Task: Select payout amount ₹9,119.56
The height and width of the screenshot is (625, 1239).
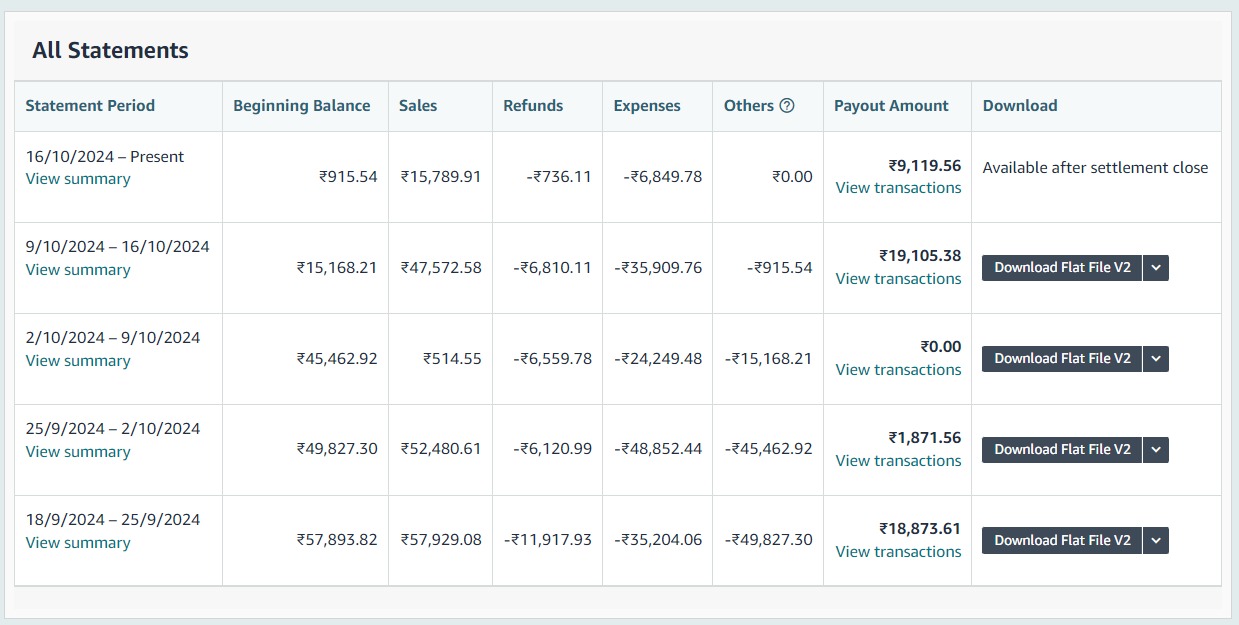Action: (925, 166)
